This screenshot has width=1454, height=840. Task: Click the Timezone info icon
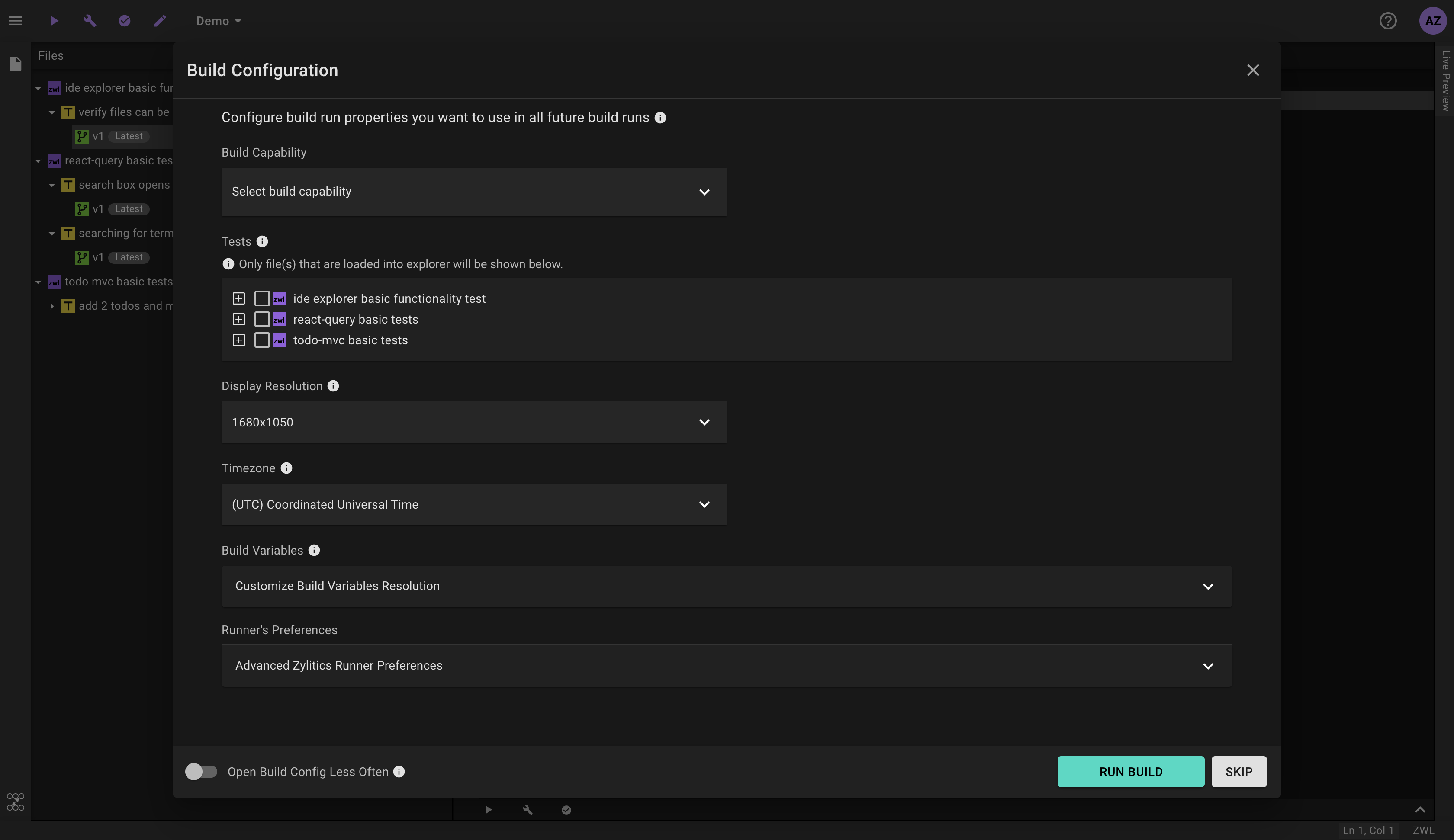[x=286, y=468]
